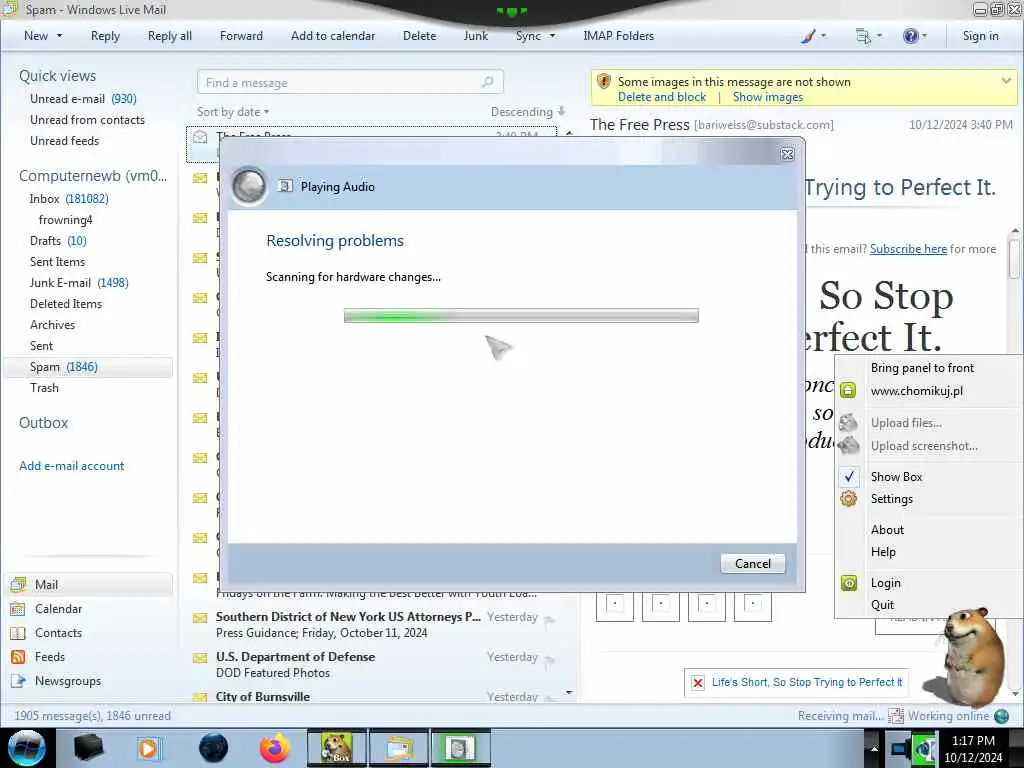
Task: Select Quit in tray context menu
Action: click(882, 605)
